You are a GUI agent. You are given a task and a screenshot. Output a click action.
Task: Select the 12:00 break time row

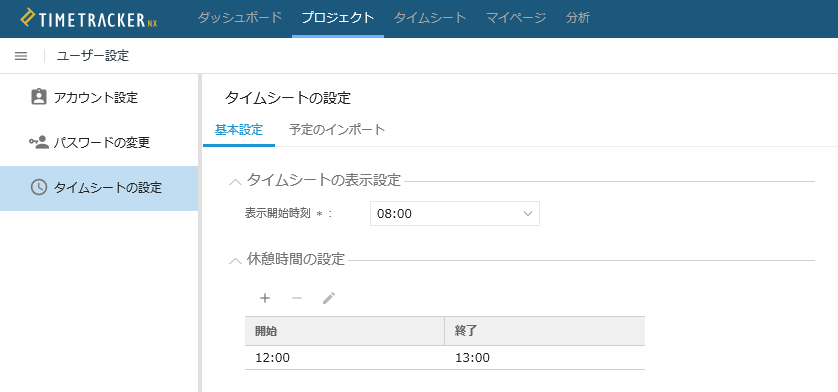click(x=445, y=358)
